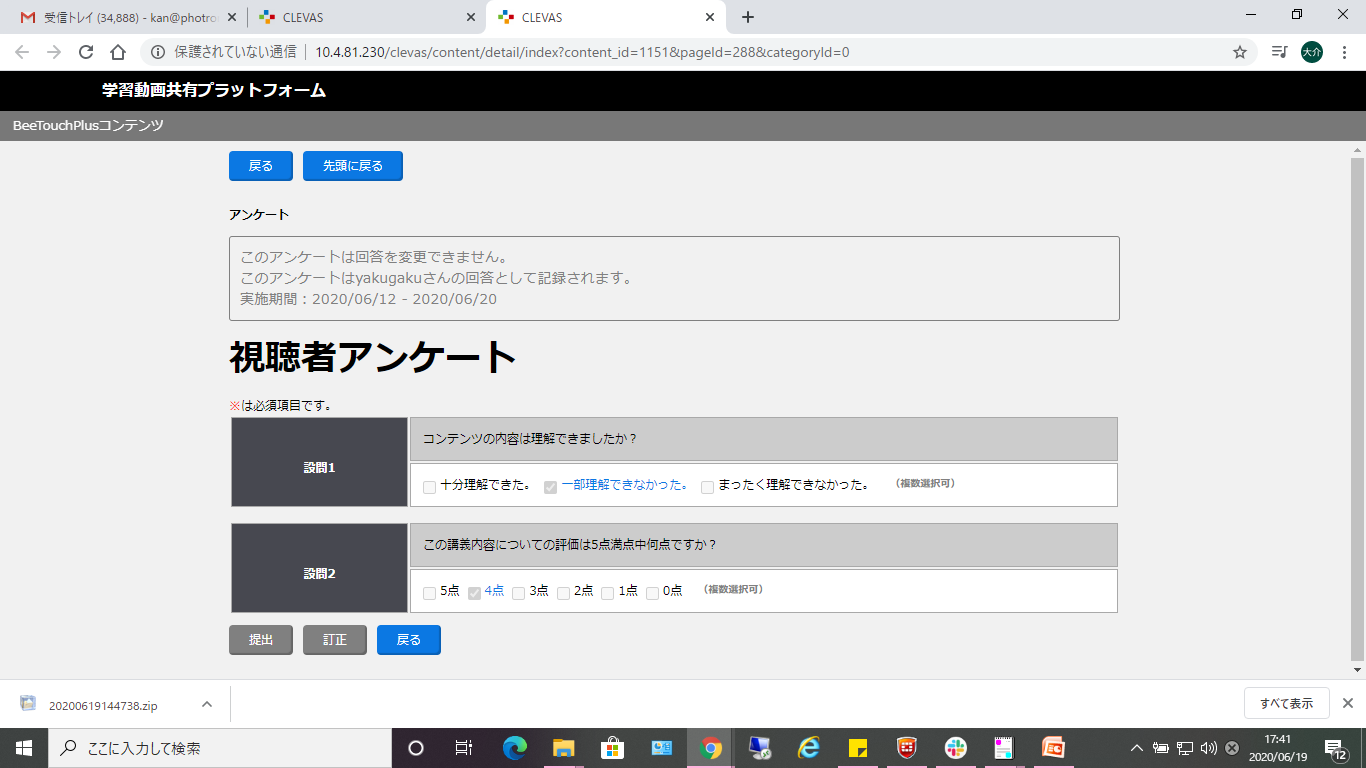Open the media control icon in toolbar

(1279, 52)
